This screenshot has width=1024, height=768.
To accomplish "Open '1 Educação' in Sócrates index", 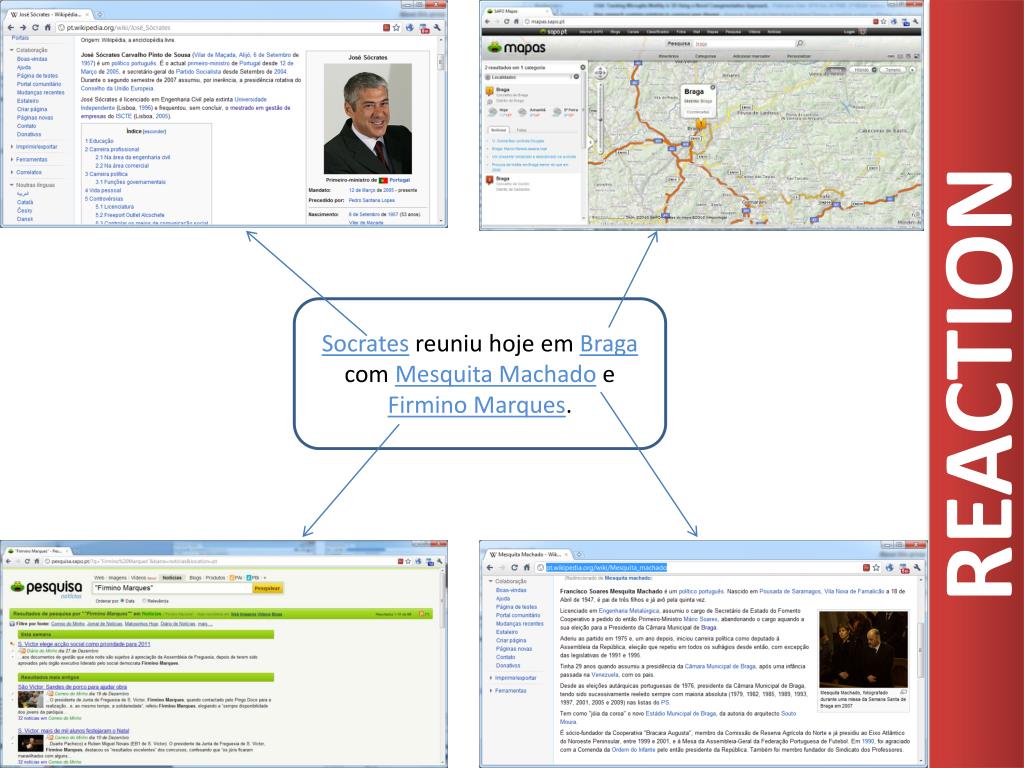I will click(x=99, y=141).
